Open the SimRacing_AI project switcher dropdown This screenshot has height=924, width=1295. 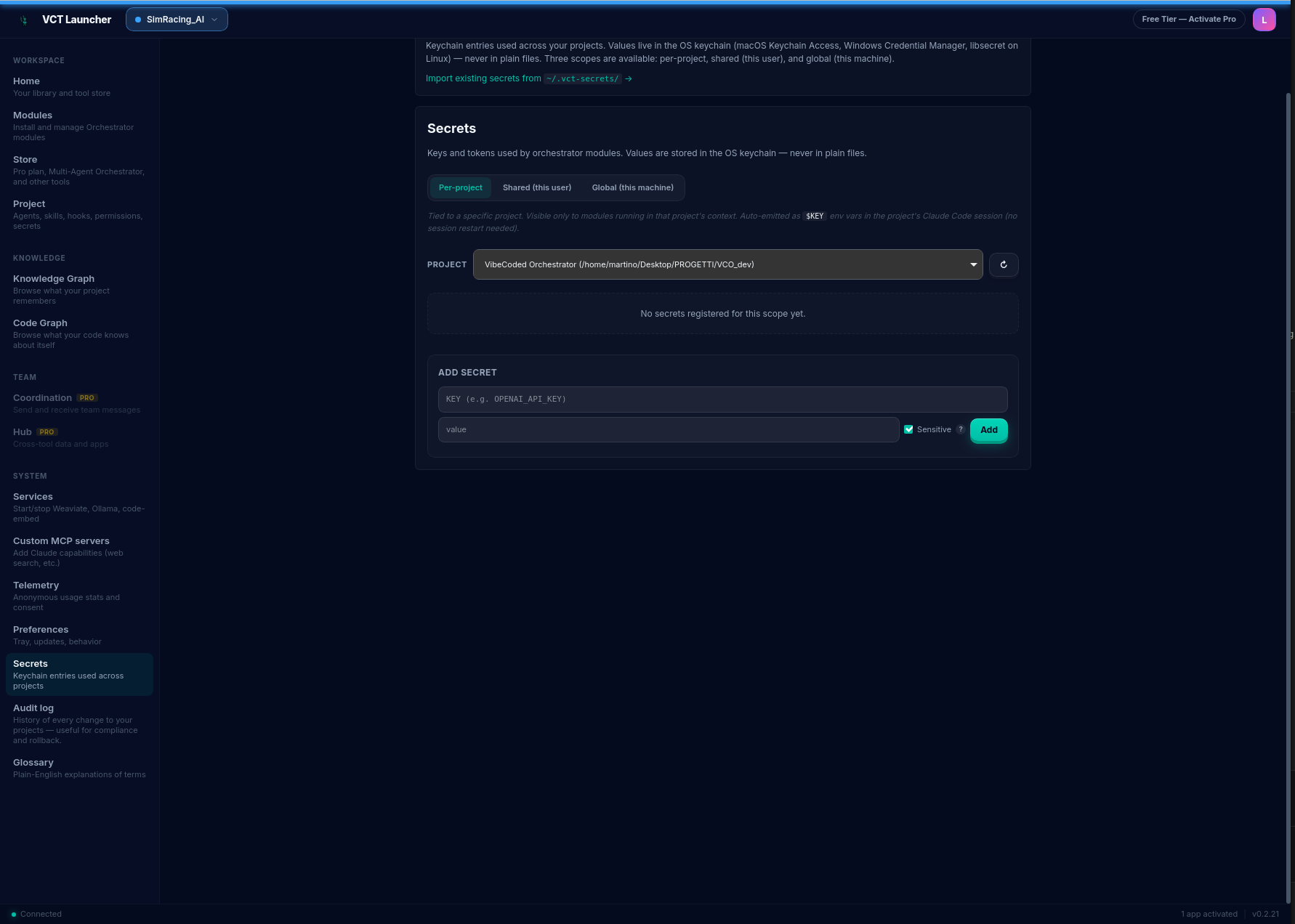tap(177, 20)
